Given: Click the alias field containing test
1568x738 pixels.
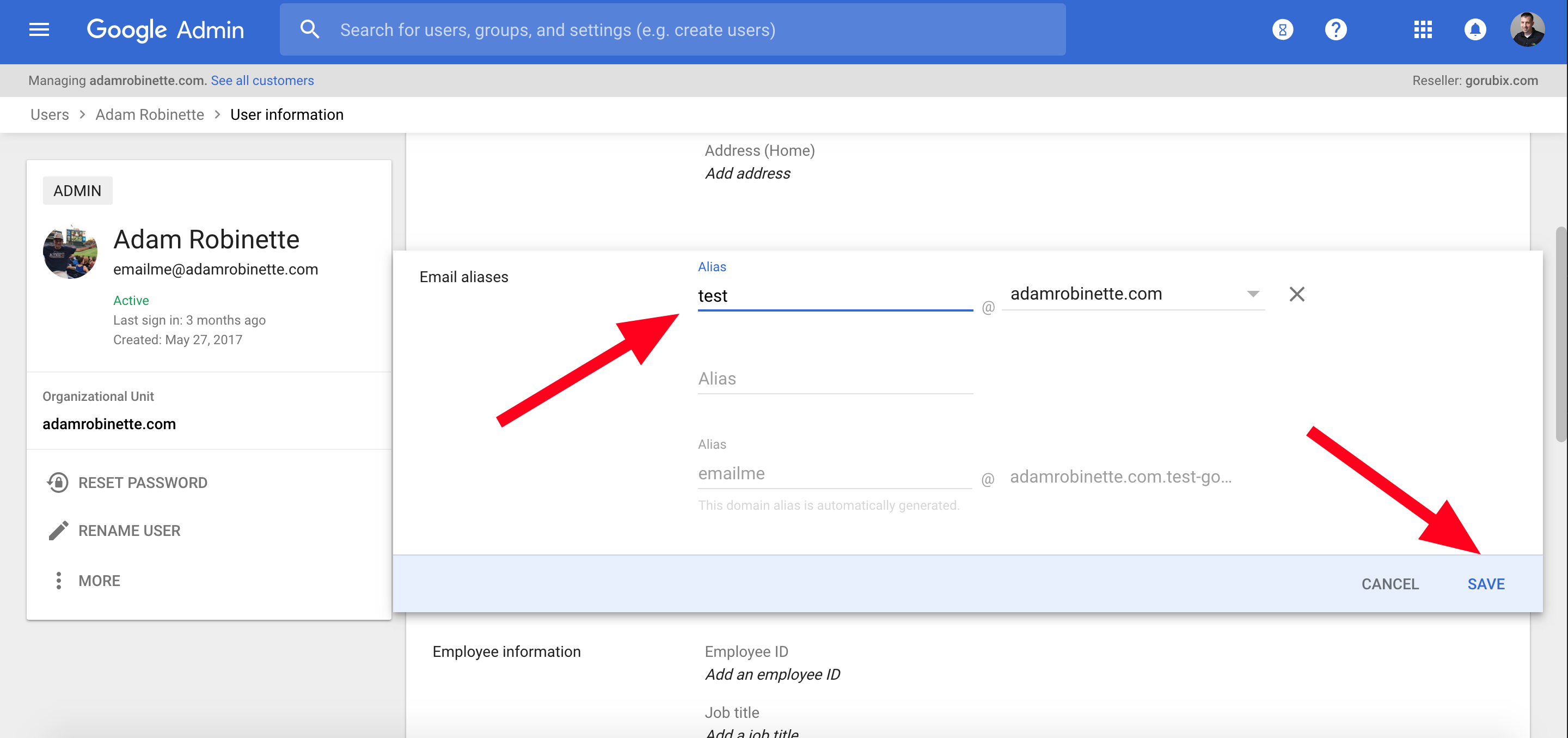Looking at the screenshot, I should [x=835, y=296].
